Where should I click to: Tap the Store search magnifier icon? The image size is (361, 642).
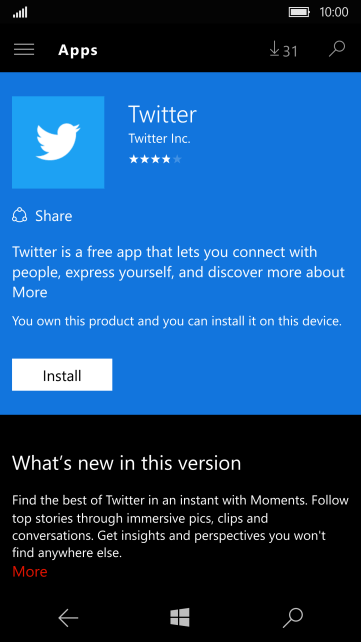337,49
